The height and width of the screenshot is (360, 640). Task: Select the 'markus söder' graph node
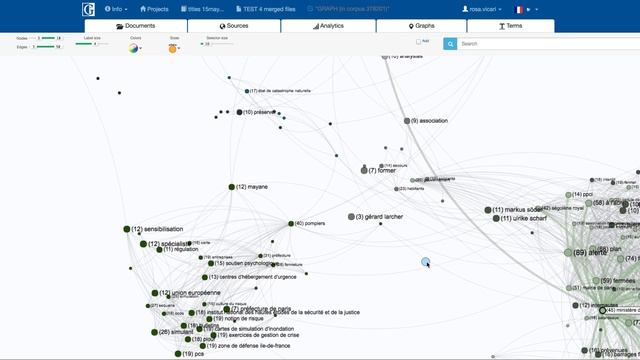click(x=488, y=210)
